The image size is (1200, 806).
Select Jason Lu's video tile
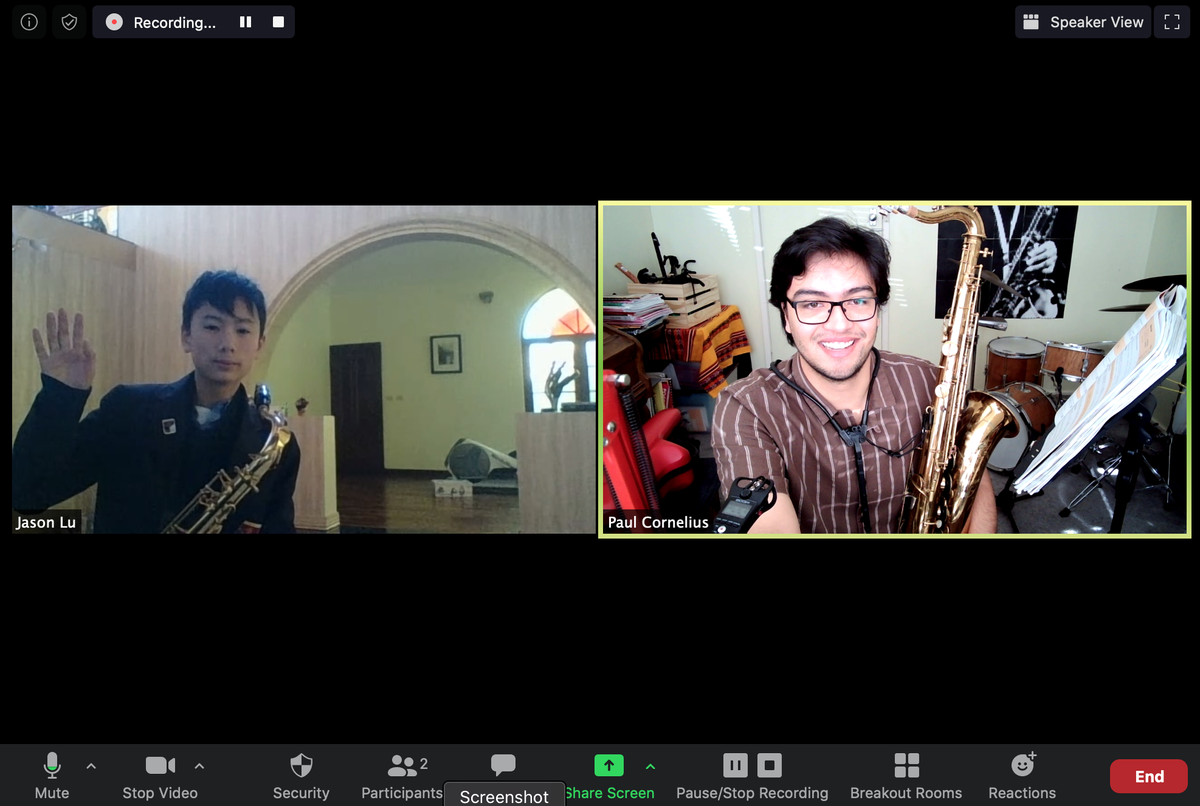(x=304, y=369)
